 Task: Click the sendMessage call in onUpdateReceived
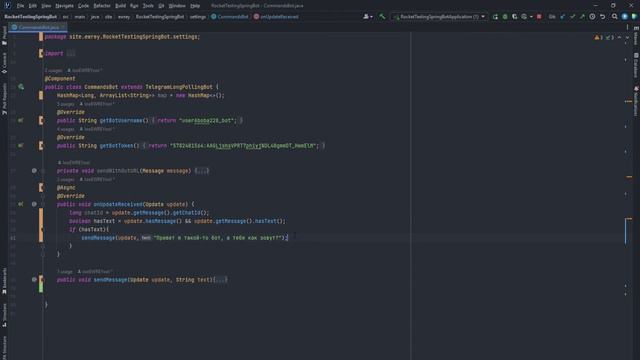(98, 238)
